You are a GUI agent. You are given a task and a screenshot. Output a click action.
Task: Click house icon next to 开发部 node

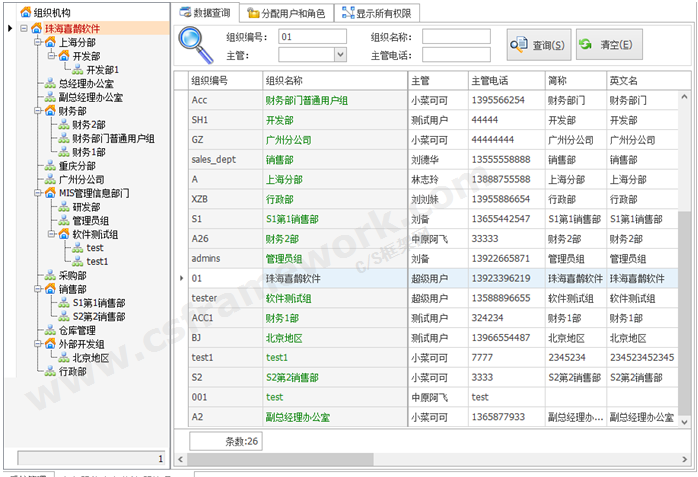pyautogui.click(x=64, y=56)
